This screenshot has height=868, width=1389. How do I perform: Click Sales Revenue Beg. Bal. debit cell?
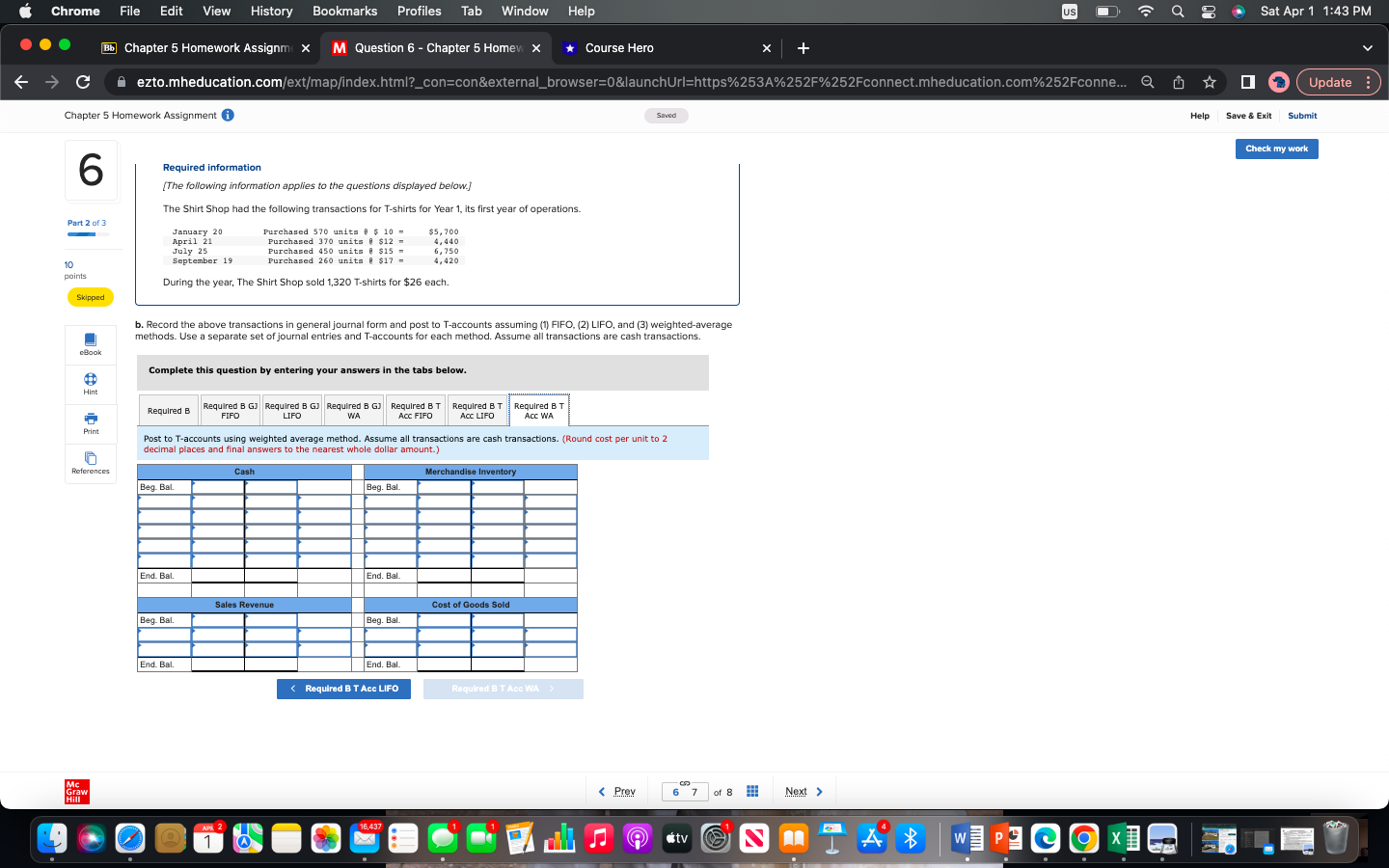point(218,620)
